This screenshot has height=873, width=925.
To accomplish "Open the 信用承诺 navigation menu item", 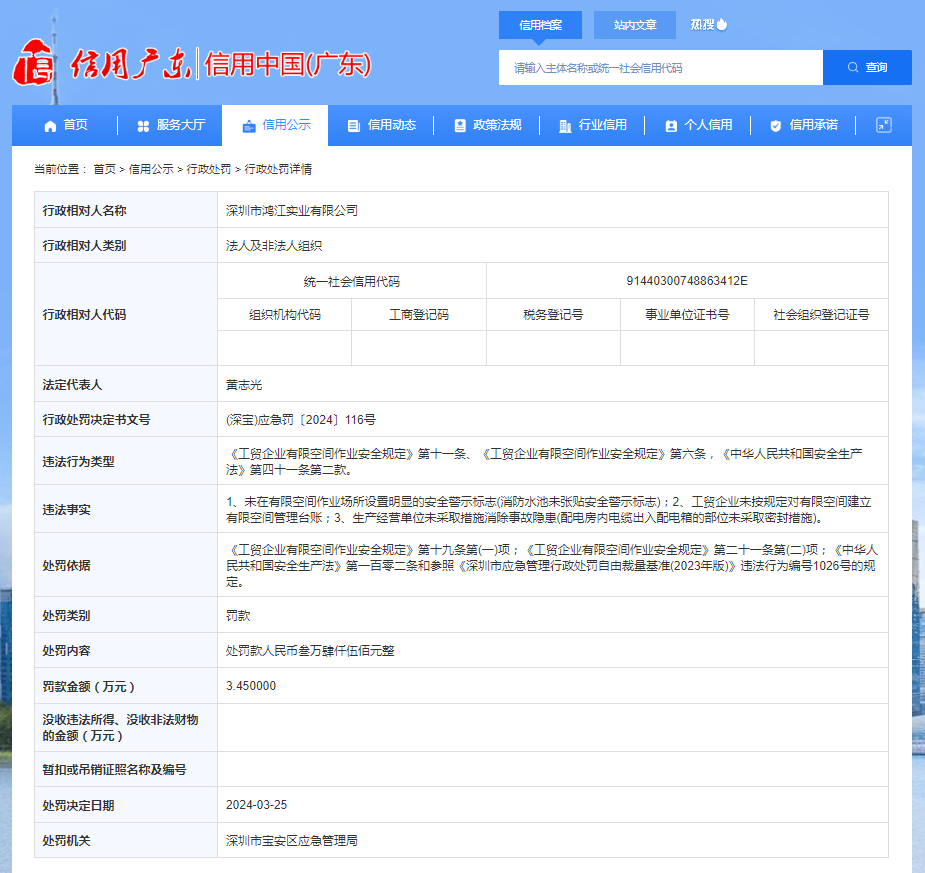I will tap(803, 125).
